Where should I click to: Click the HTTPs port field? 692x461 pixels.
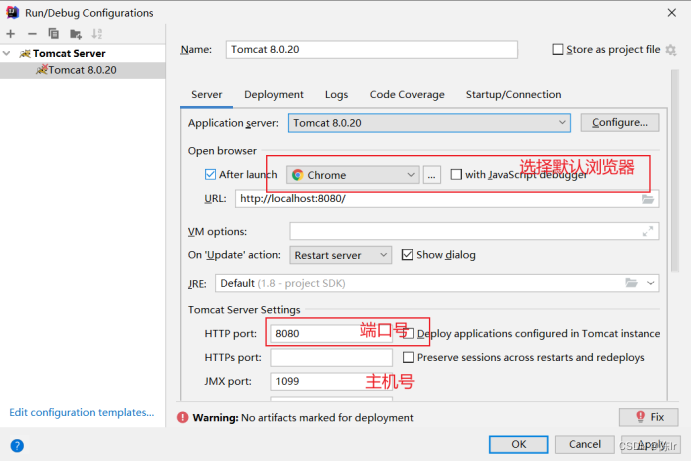331,357
